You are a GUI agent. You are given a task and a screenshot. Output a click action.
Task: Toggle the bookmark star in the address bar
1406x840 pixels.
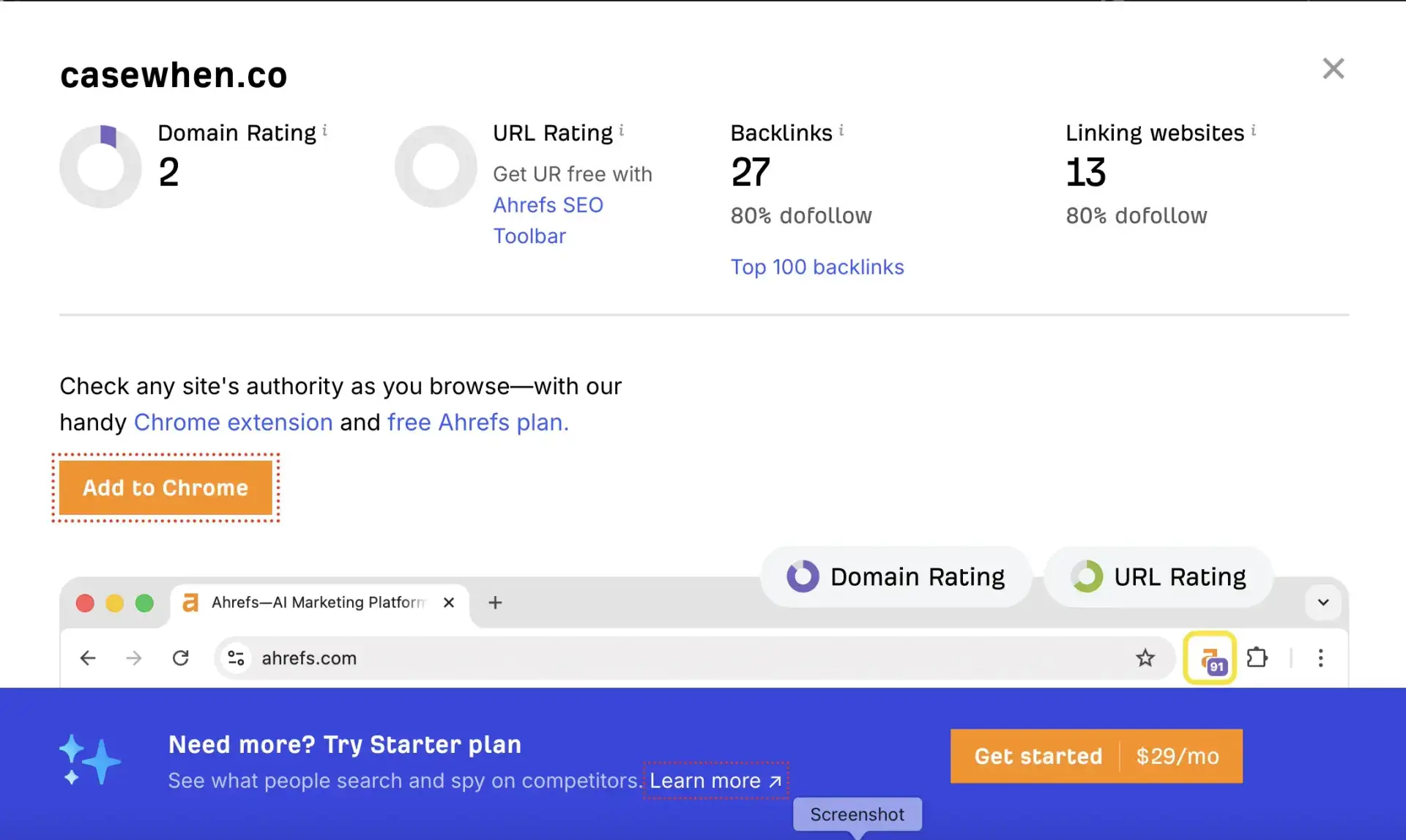tap(1146, 658)
